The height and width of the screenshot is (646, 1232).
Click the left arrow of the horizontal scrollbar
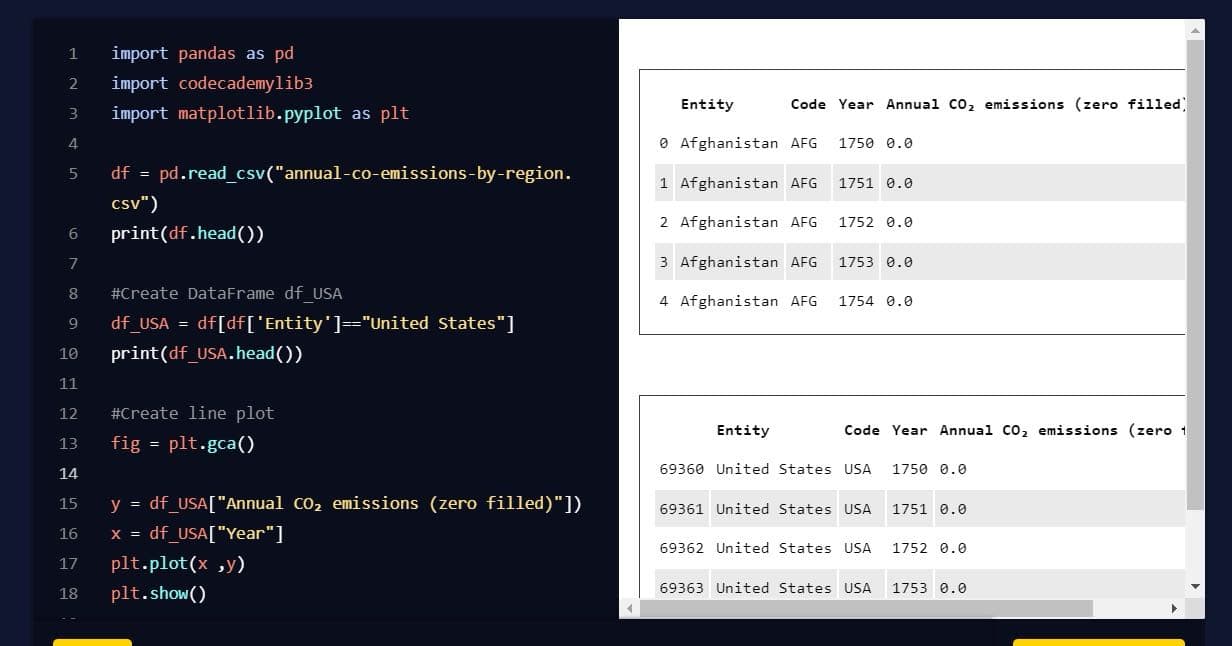(628, 608)
